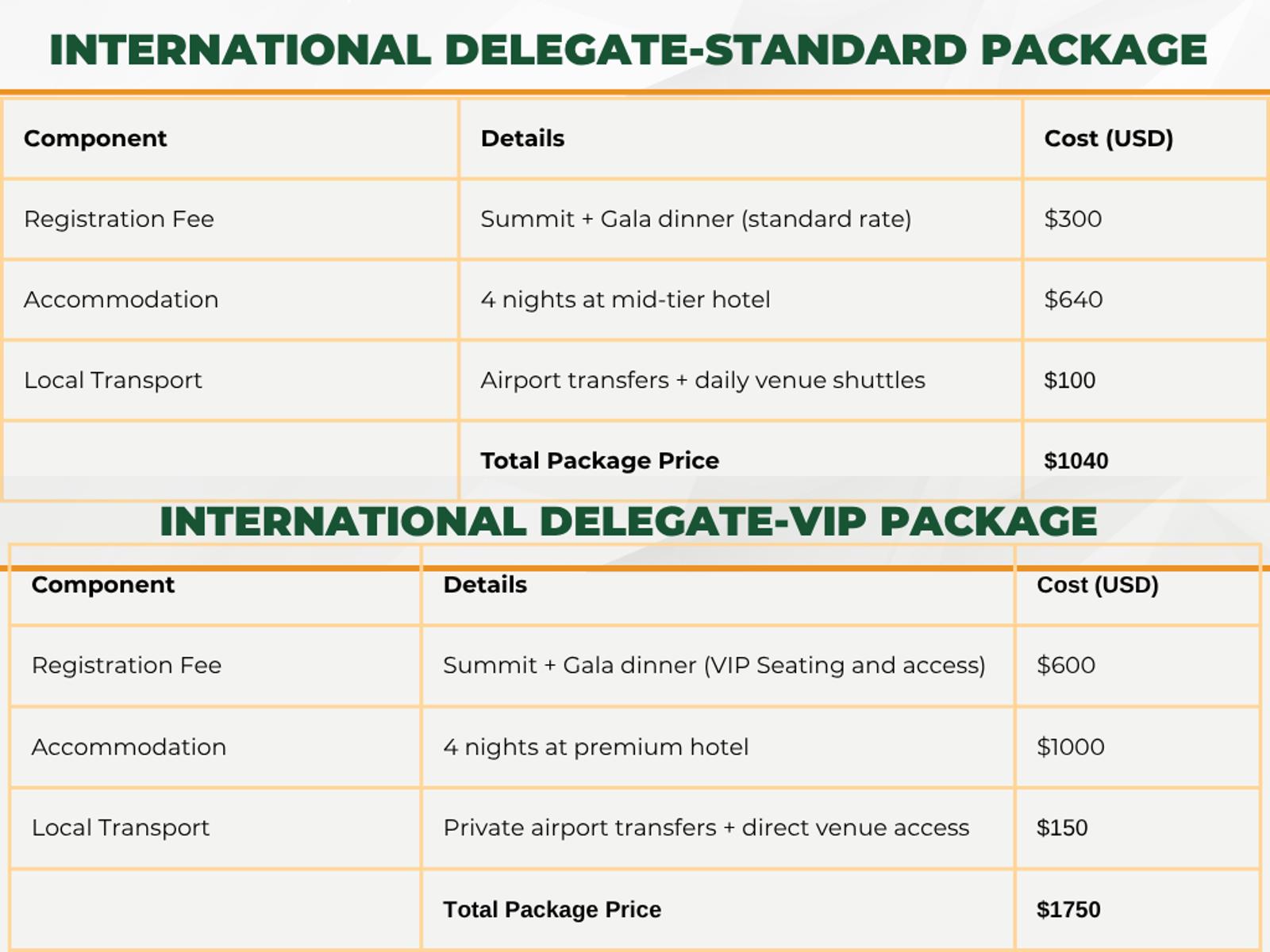1270x952 pixels.
Task: Click the VIP table's 'Total Package Price' label
Action: click(x=552, y=909)
